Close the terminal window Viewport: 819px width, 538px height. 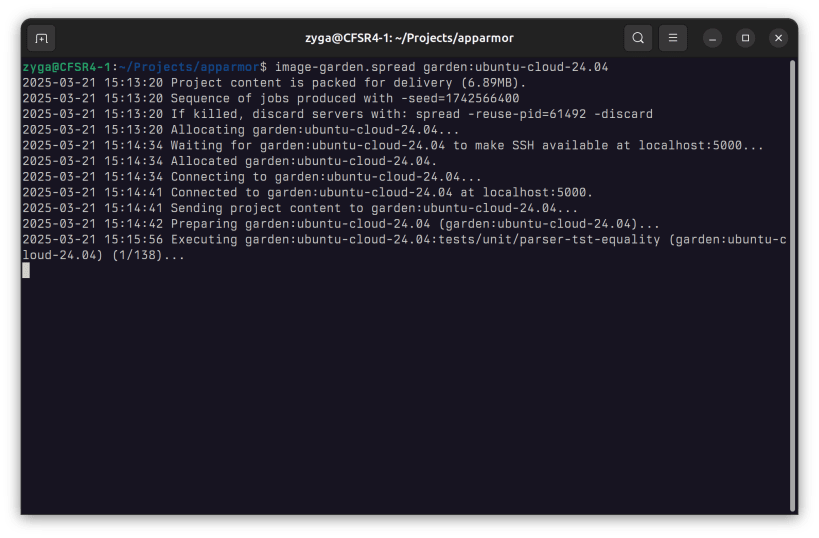click(x=778, y=38)
